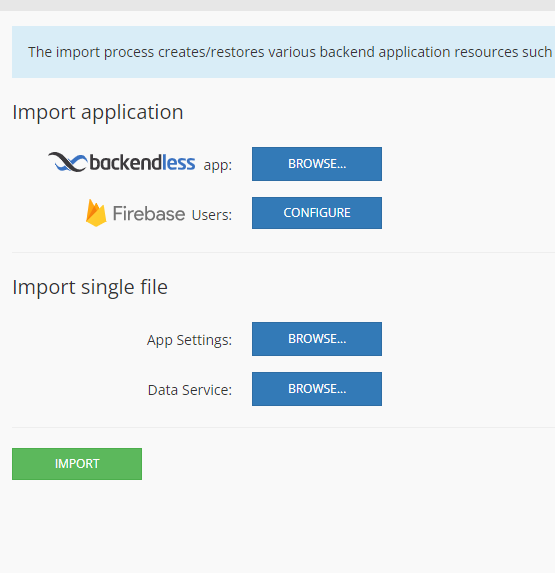Image resolution: width=555 pixels, height=573 pixels.
Task: Configure Firebase Users import
Action: pos(317,213)
